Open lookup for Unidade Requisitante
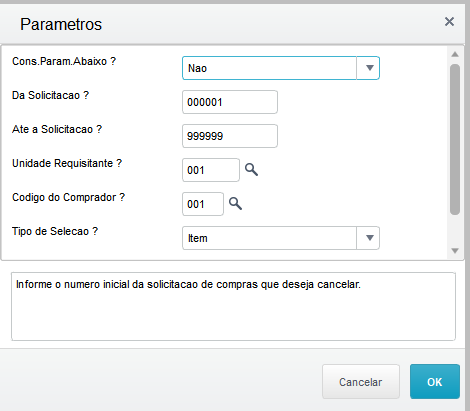Image resolution: width=470 pixels, height=411 pixels. pyautogui.click(x=251, y=170)
